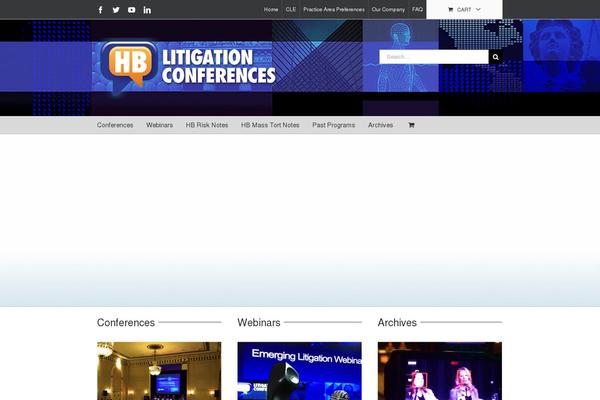Open Webinars in main navigation
Image resolution: width=600 pixels, height=400 pixels.
point(160,125)
